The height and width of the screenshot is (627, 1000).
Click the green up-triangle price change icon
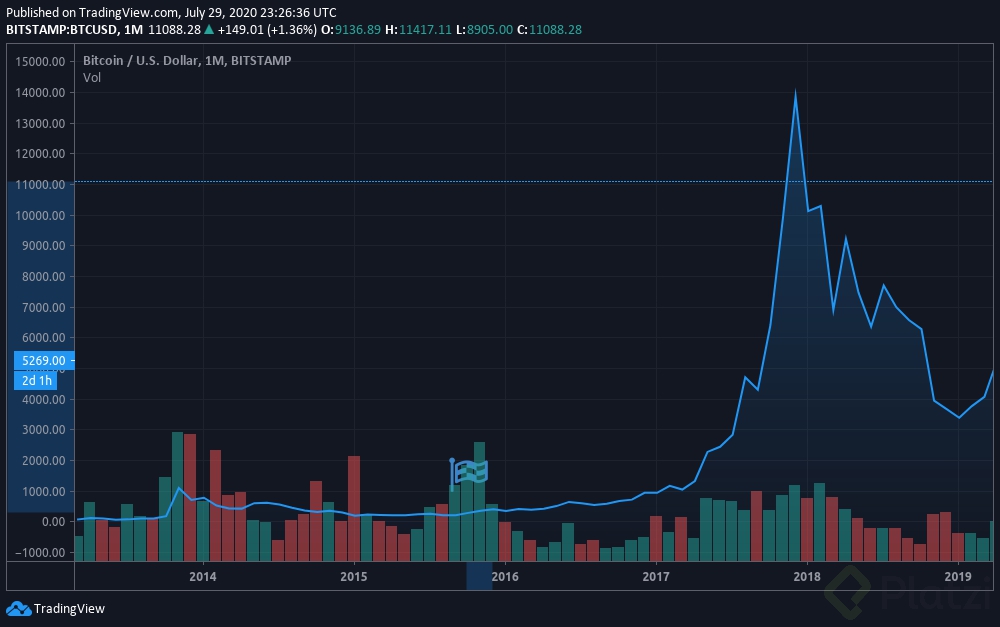point(209,29)
